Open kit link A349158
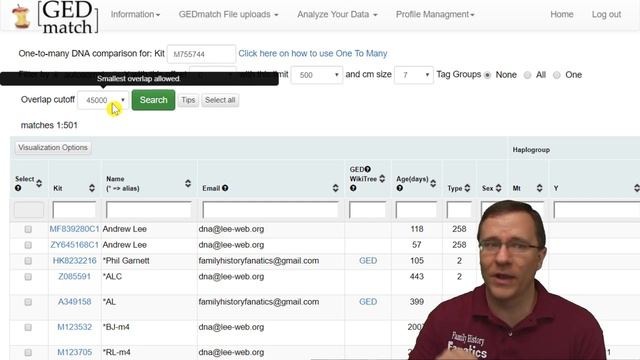This screenshot has height=360, width=640. pos(74,302)
